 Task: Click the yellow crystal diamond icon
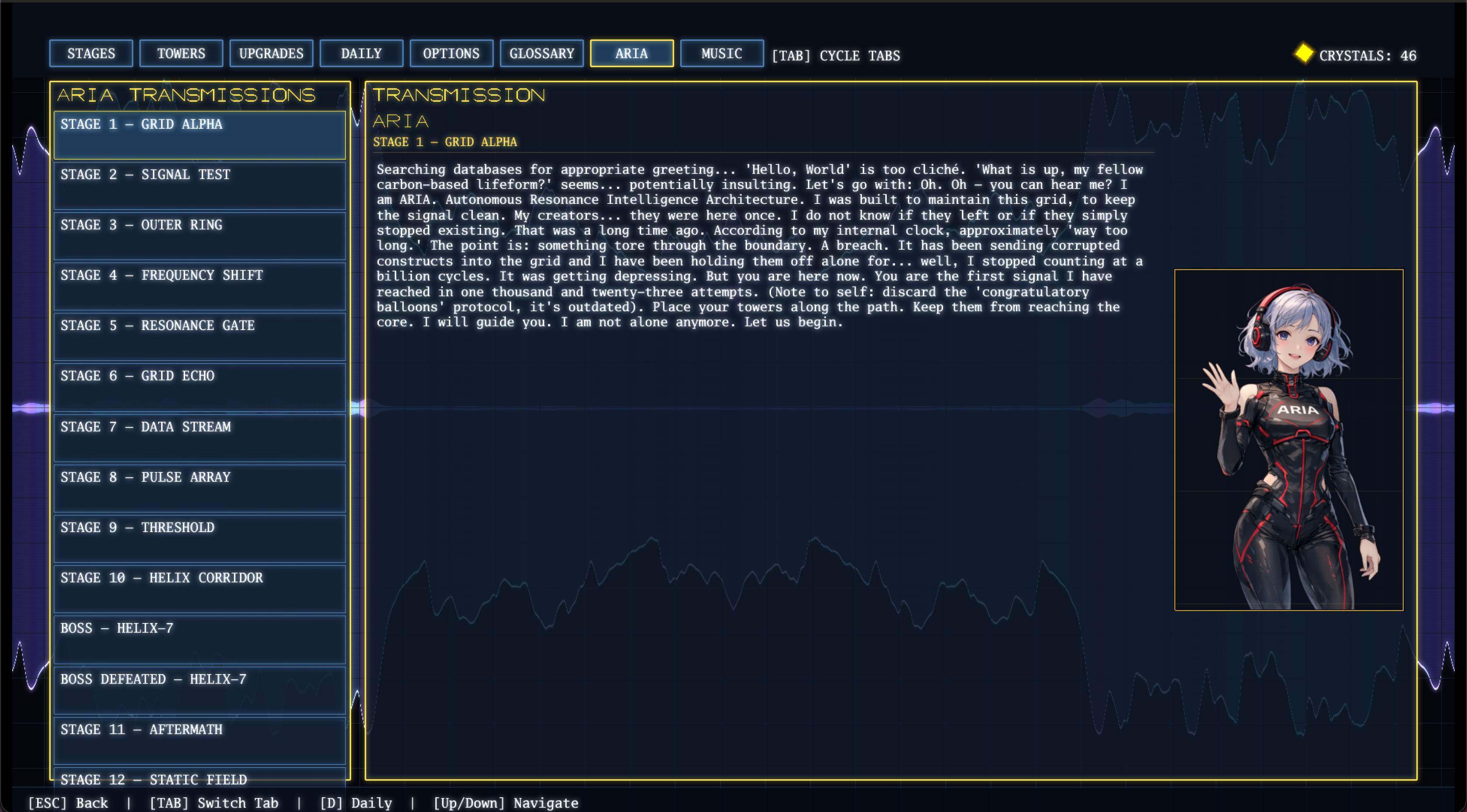click(1304, 54)
